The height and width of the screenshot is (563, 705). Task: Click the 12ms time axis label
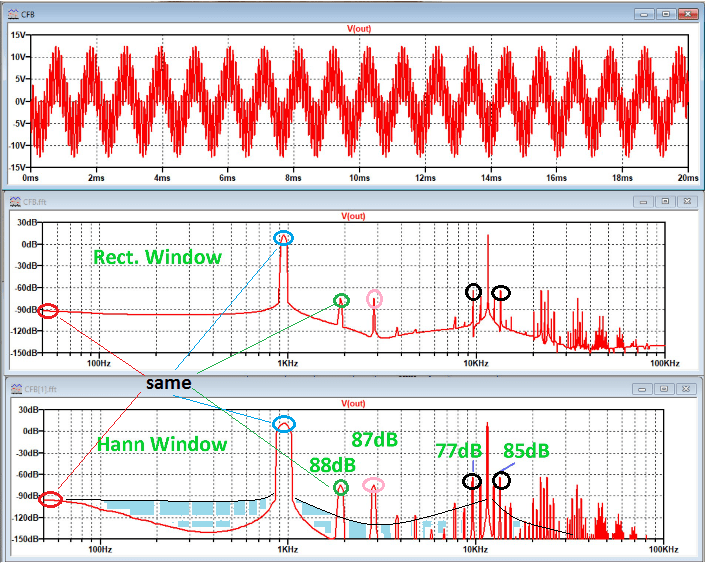(425, 178)
